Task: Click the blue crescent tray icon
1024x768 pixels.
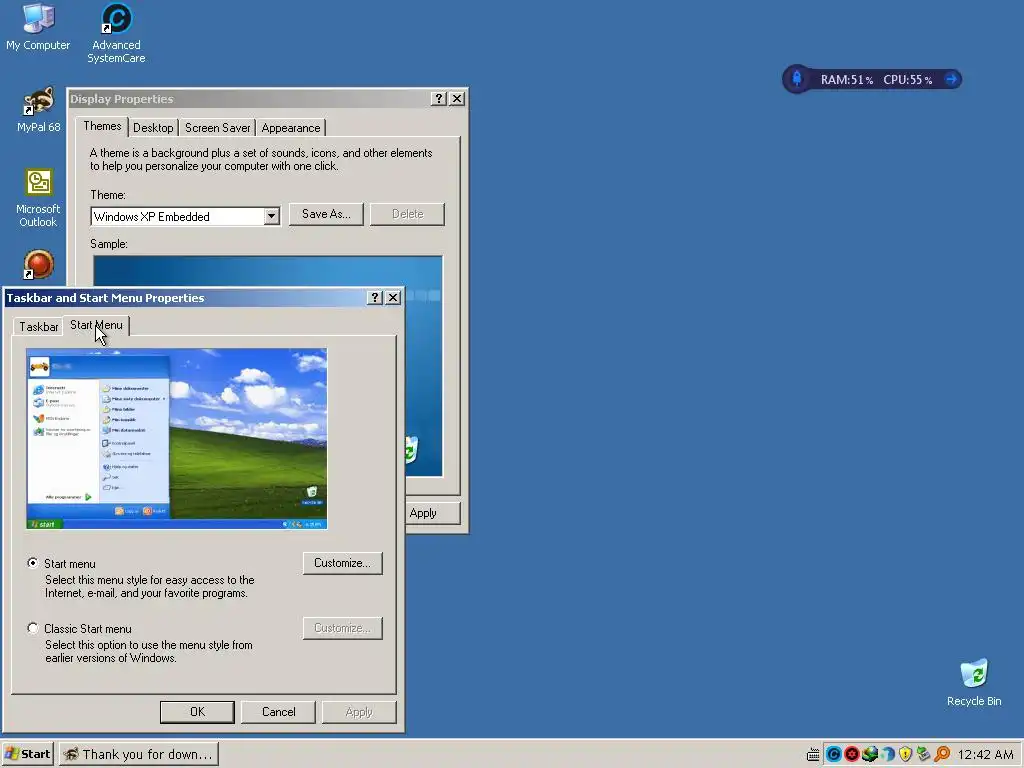Action: (x=888, y=754)
